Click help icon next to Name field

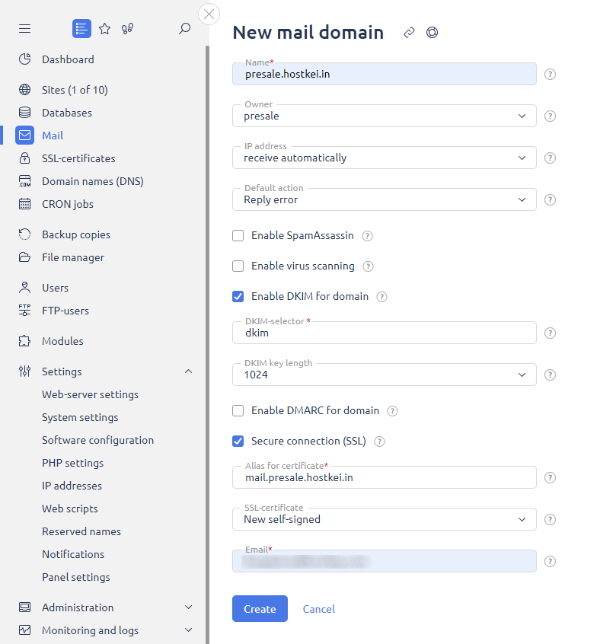click(550, 74)
